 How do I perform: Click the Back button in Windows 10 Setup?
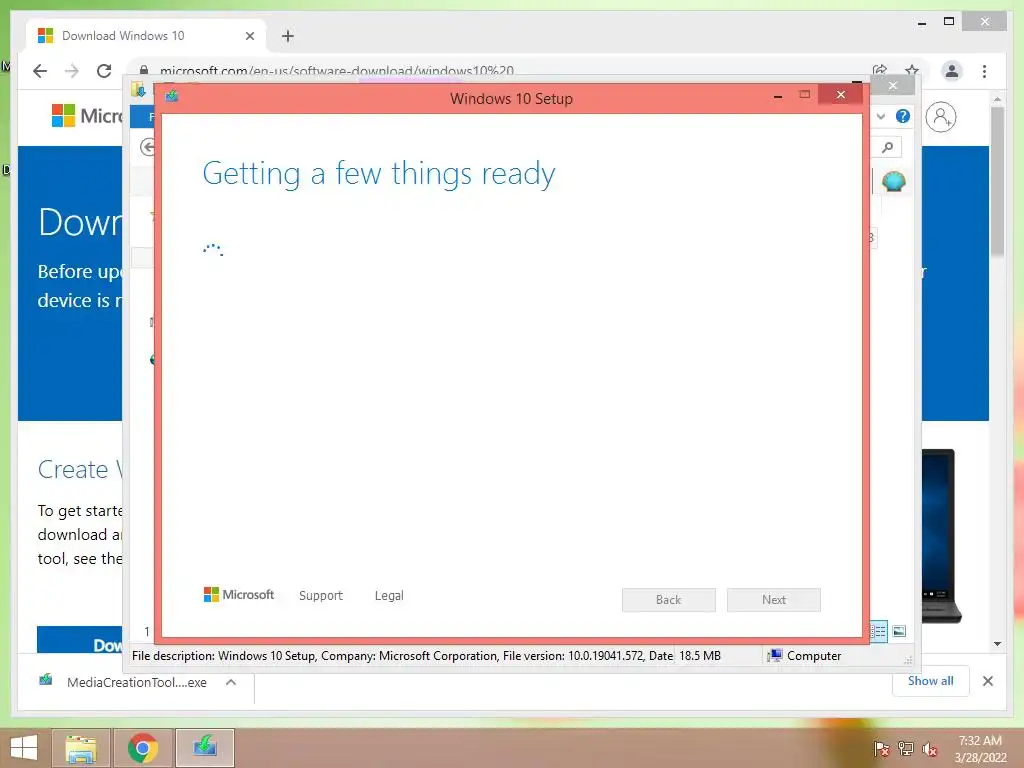coord(668,600)
